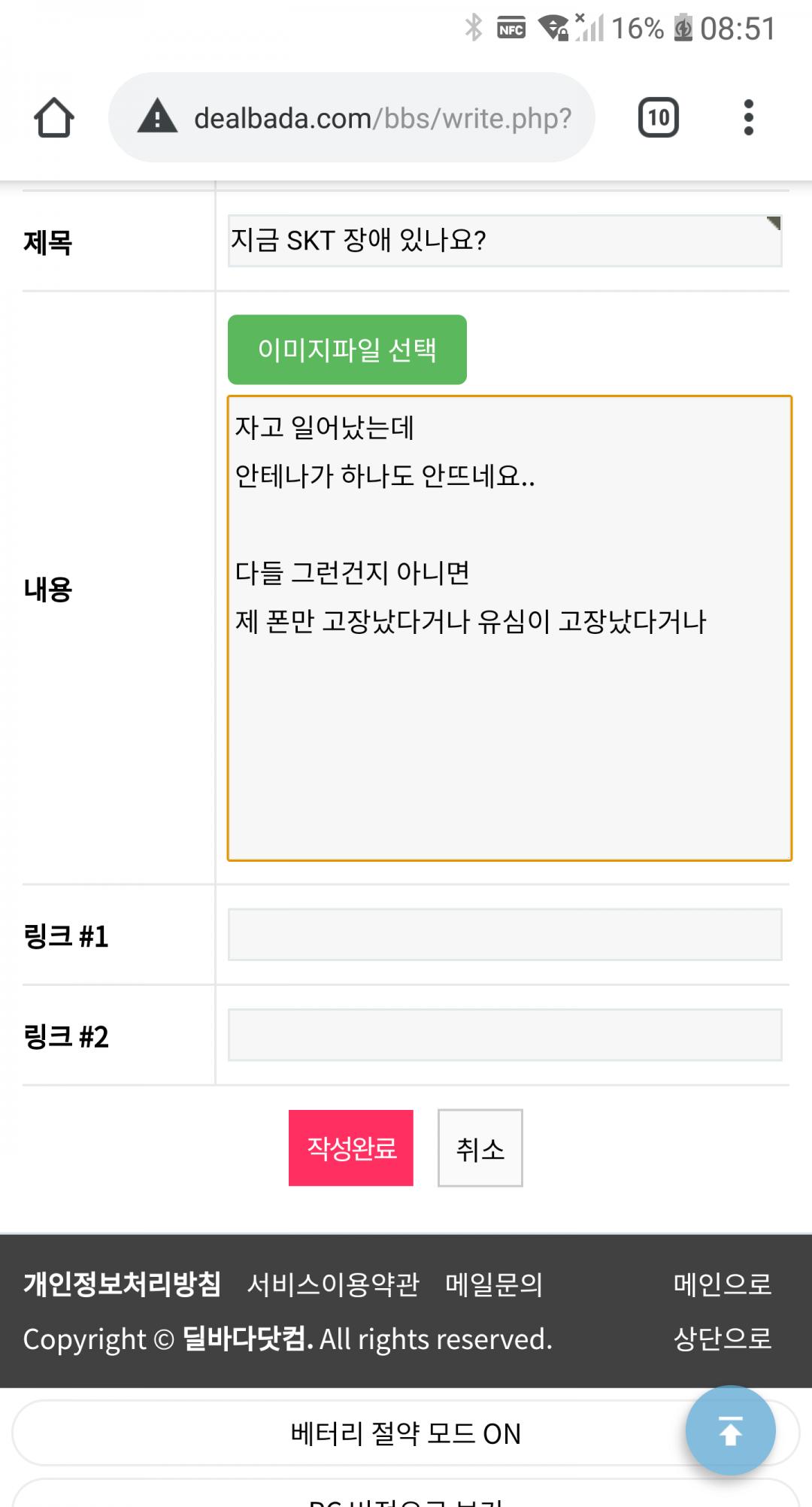
Task: Submit the post with 작성완료 button
Action: [351, 1148]
